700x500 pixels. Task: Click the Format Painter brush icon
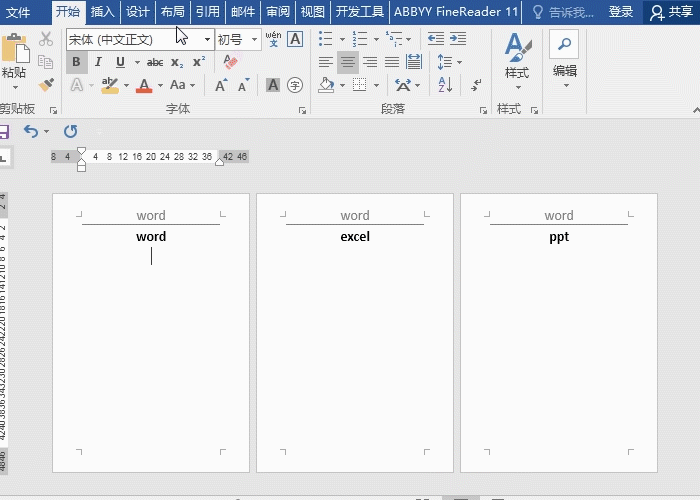[46, 85]
